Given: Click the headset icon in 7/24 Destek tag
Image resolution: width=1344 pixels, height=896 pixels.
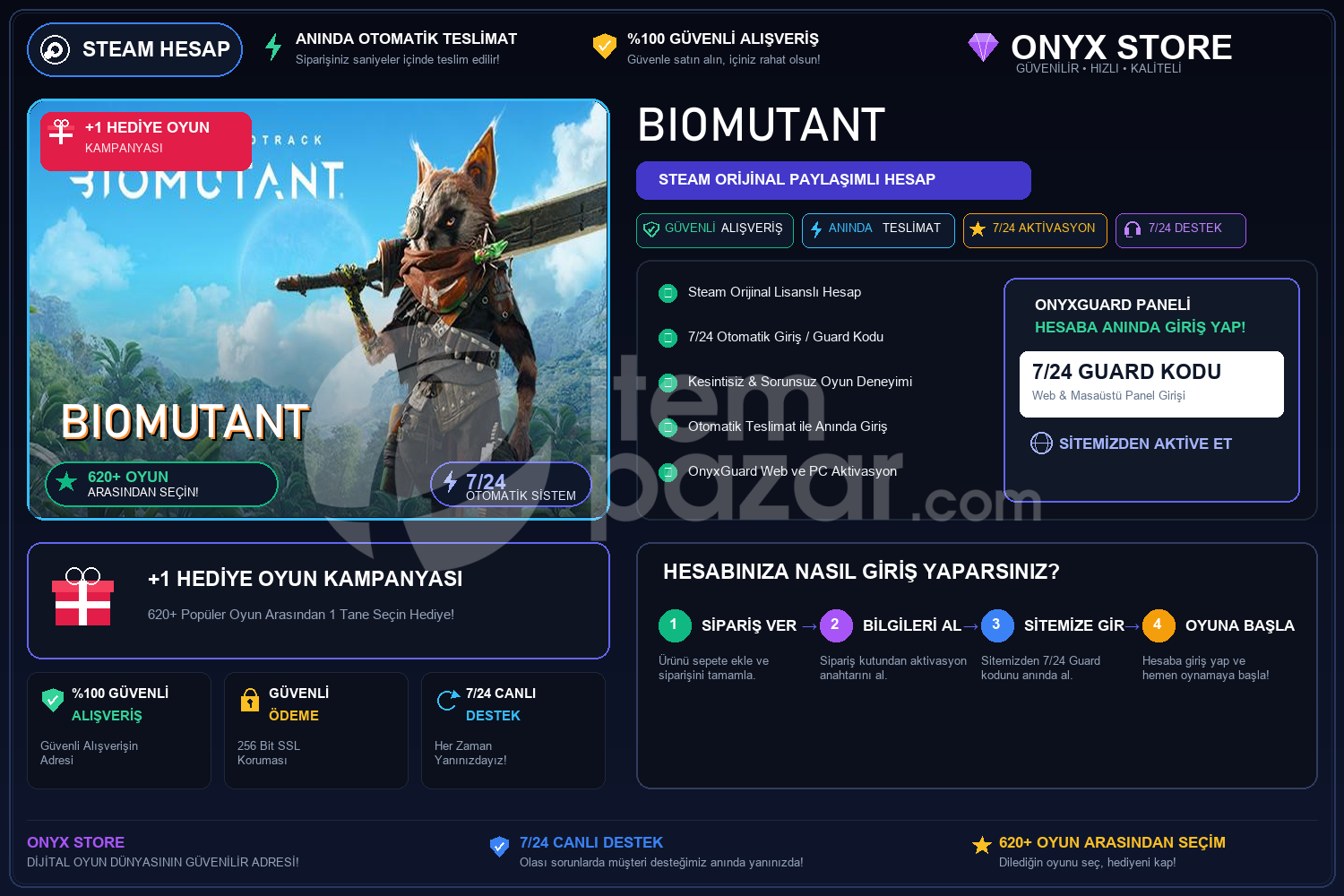Looking at the screenshot, I should pyautogui.click(x=1133, y=229).
